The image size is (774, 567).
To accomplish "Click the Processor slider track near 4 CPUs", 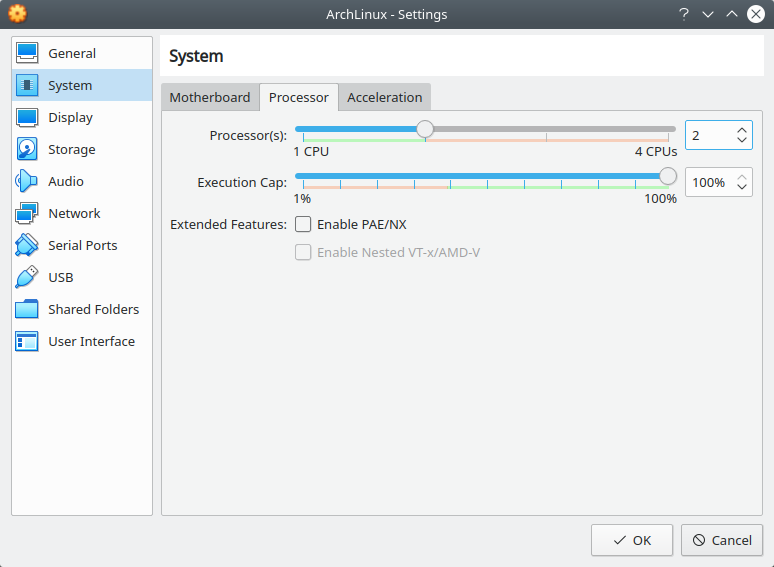I will tap(666, 129).
